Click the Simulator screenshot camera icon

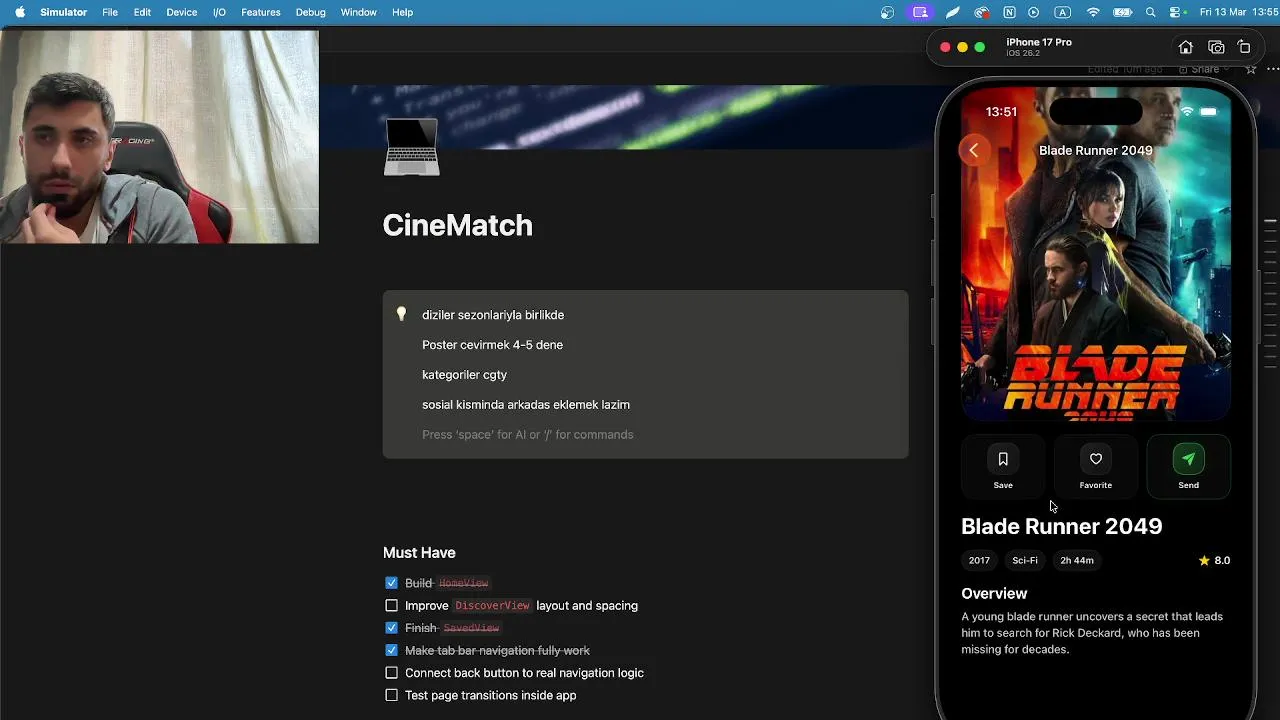pos(1216,47)
